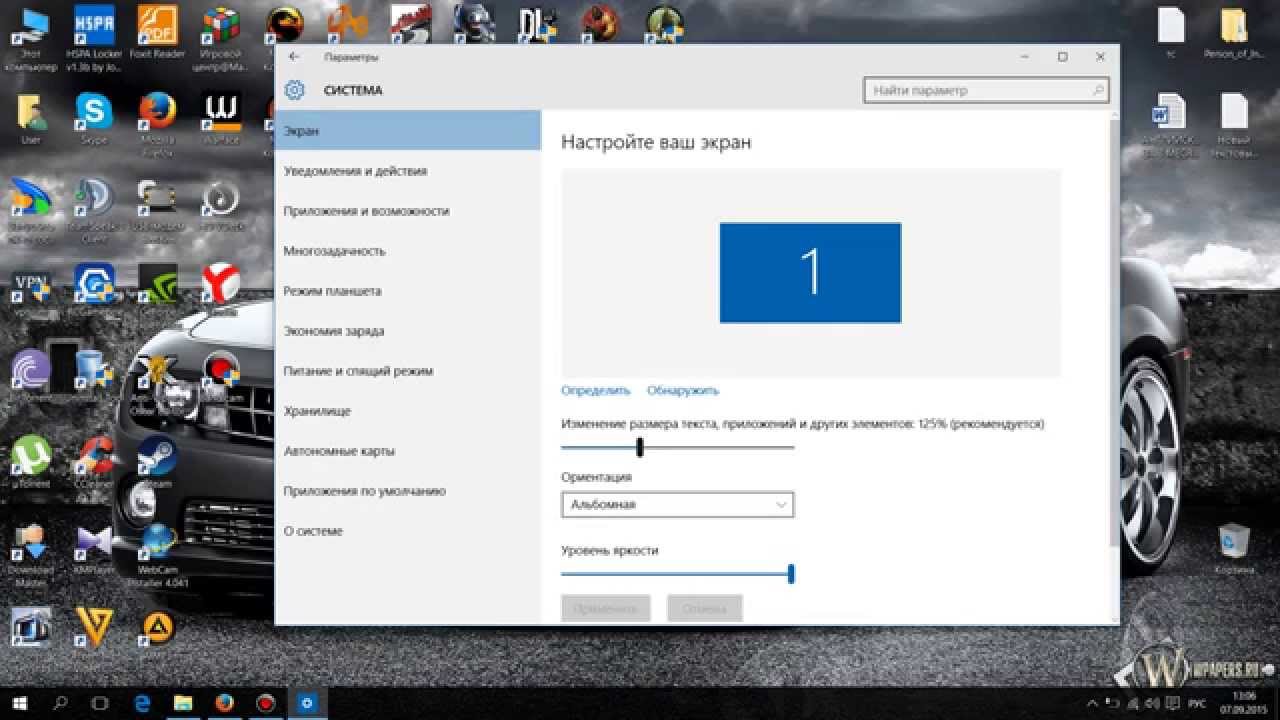Open Автономные карты section
The image size is (1280, 720).
(408, 451)
